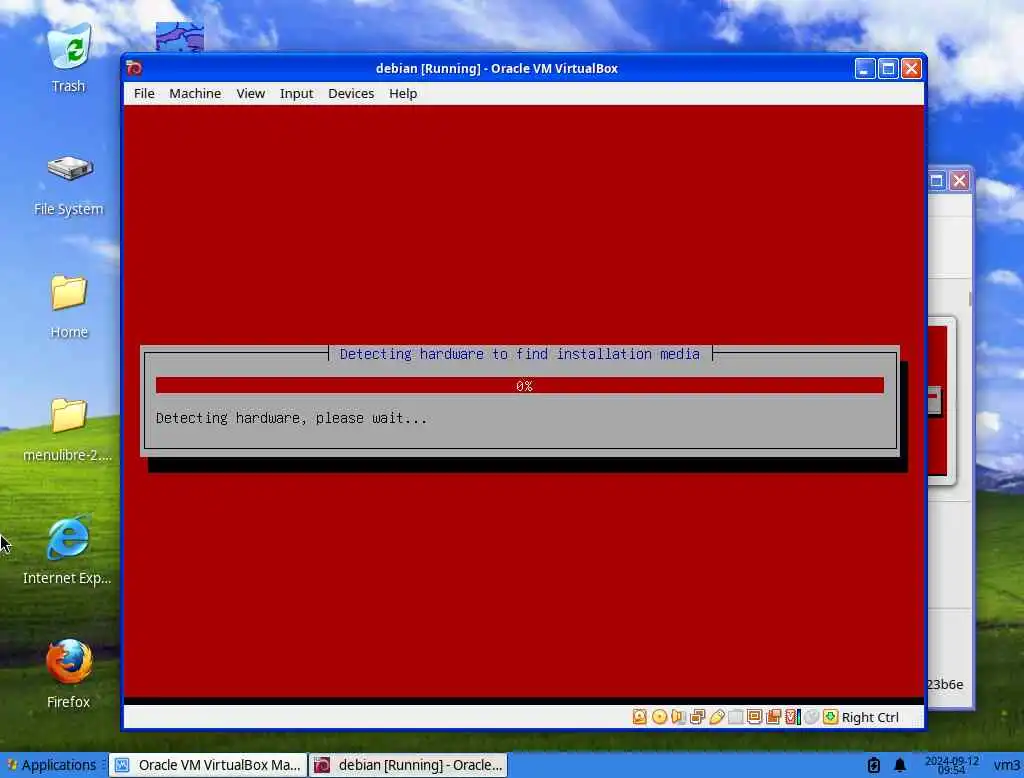Click the optical disk status icon
This screenshot has width=1024, height=778.
660,717
